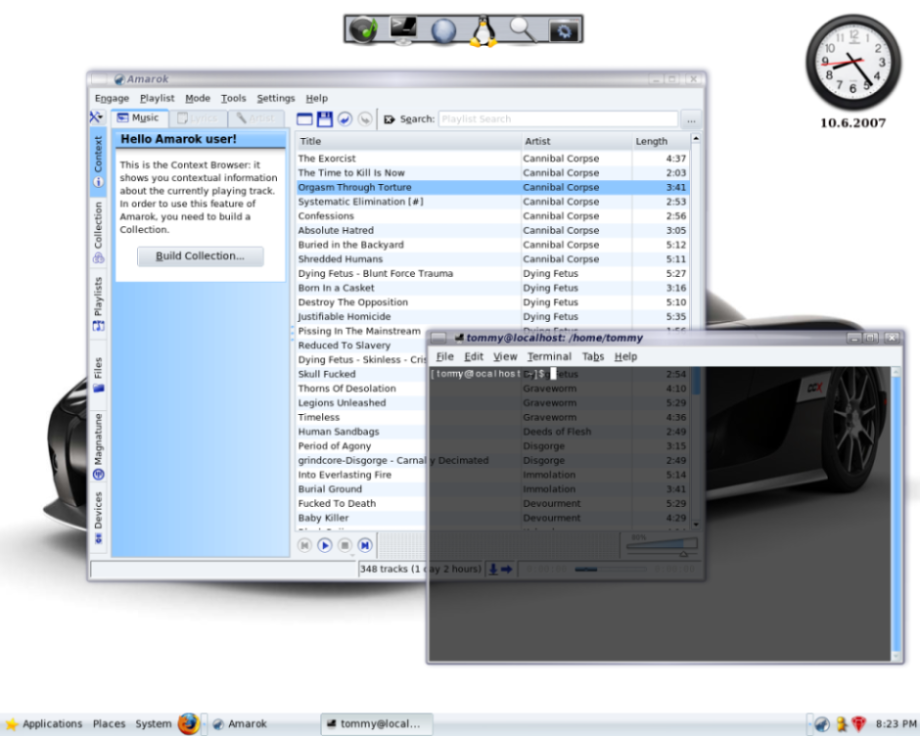Open the magnifying glass dock icon
The height and width of the screenshot is (736, 920).
click(x=522, y=29)
